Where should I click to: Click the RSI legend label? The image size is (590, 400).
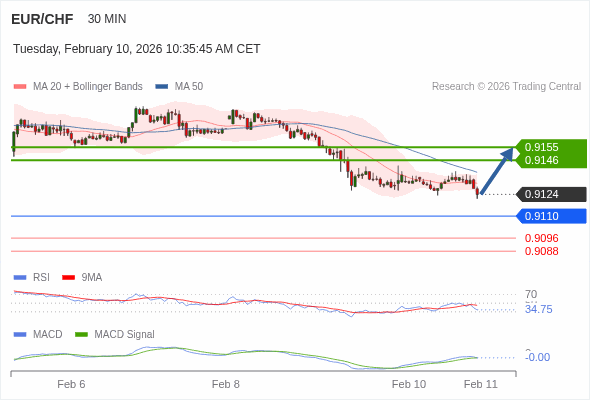pyautogui.click(x=41, y=277)
